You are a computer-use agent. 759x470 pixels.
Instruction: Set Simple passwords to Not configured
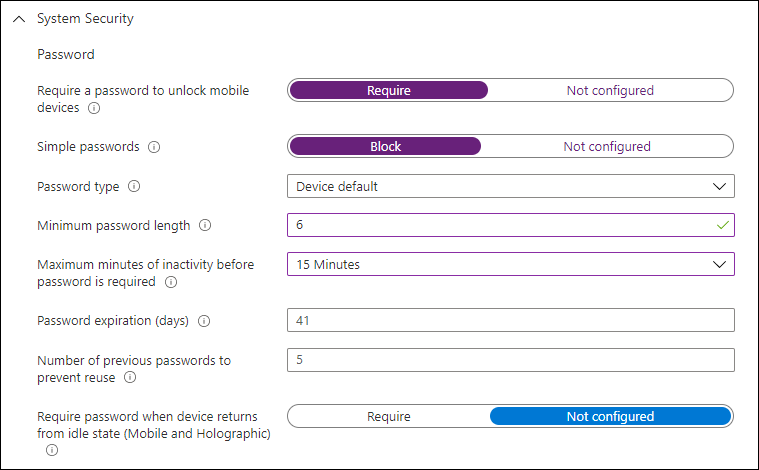(x=606, y=147)
